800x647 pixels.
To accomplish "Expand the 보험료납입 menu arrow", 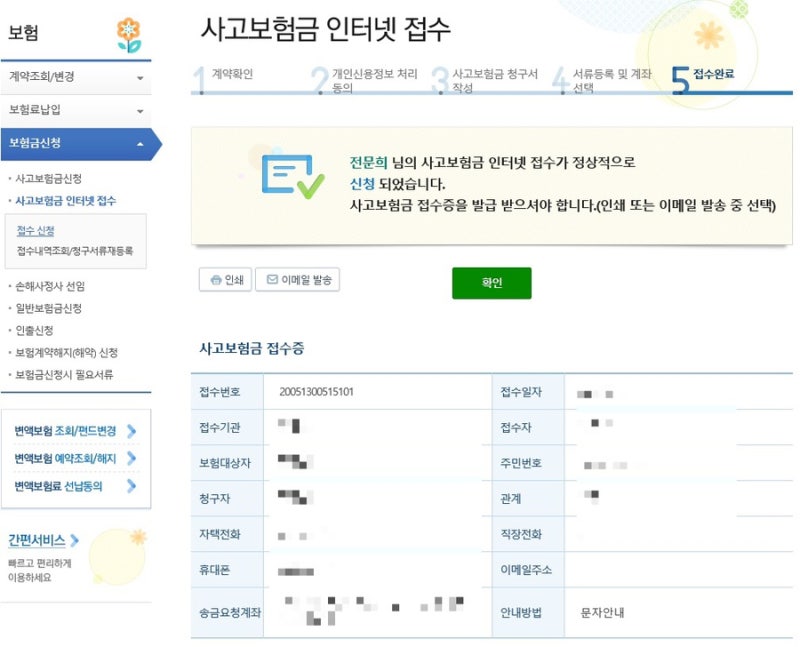I will click(140, 111).
